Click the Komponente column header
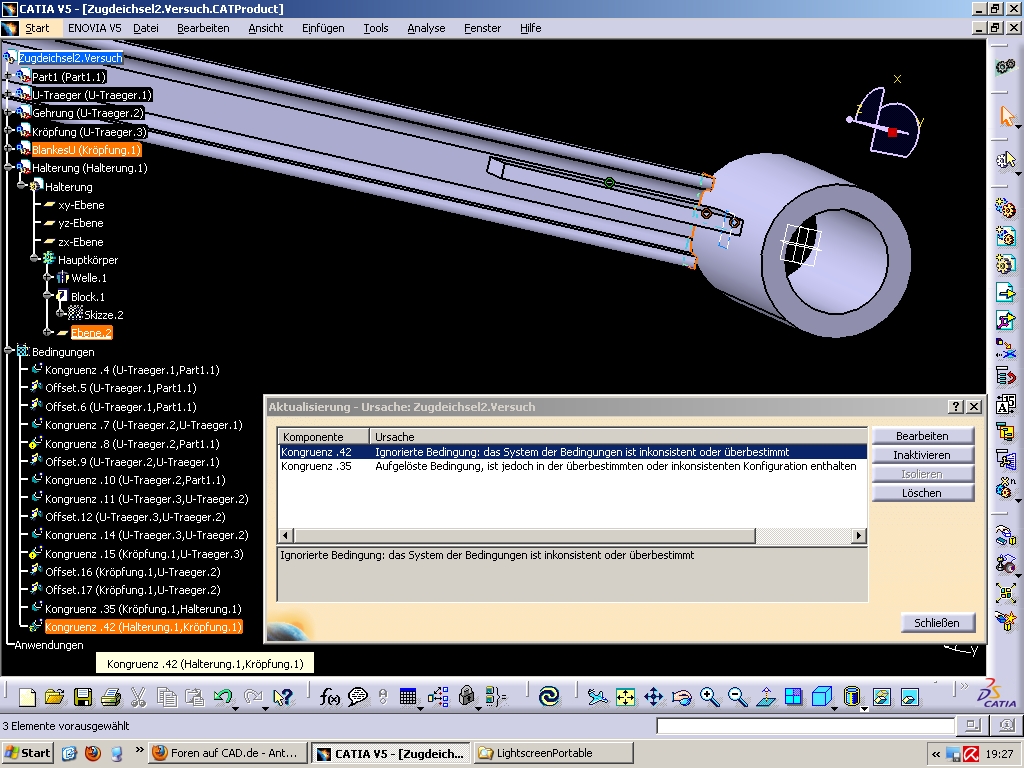Image resolution: width=1024 pixels, height=768 pixels. click(x=324, y=437)
